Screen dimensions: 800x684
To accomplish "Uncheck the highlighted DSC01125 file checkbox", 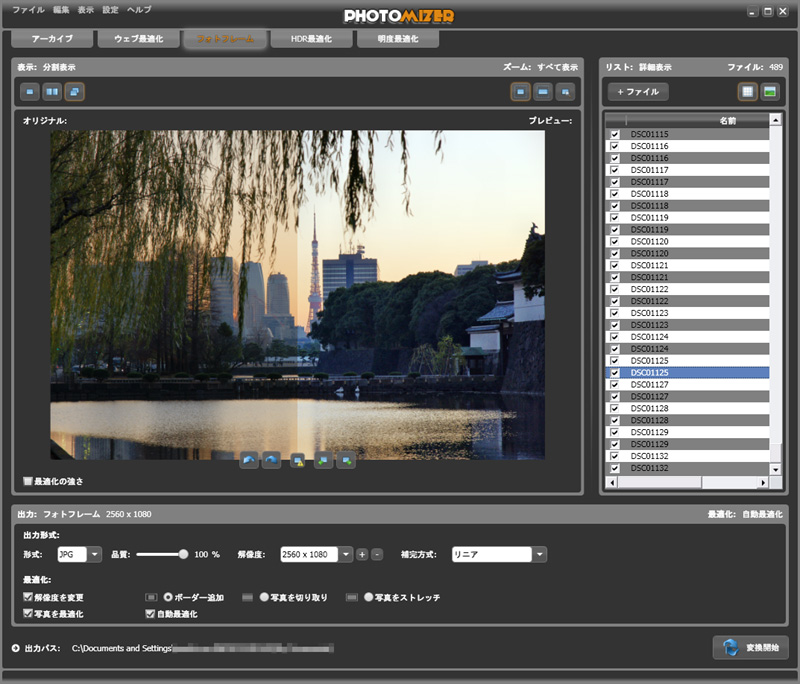I will [x=615, y=373].
